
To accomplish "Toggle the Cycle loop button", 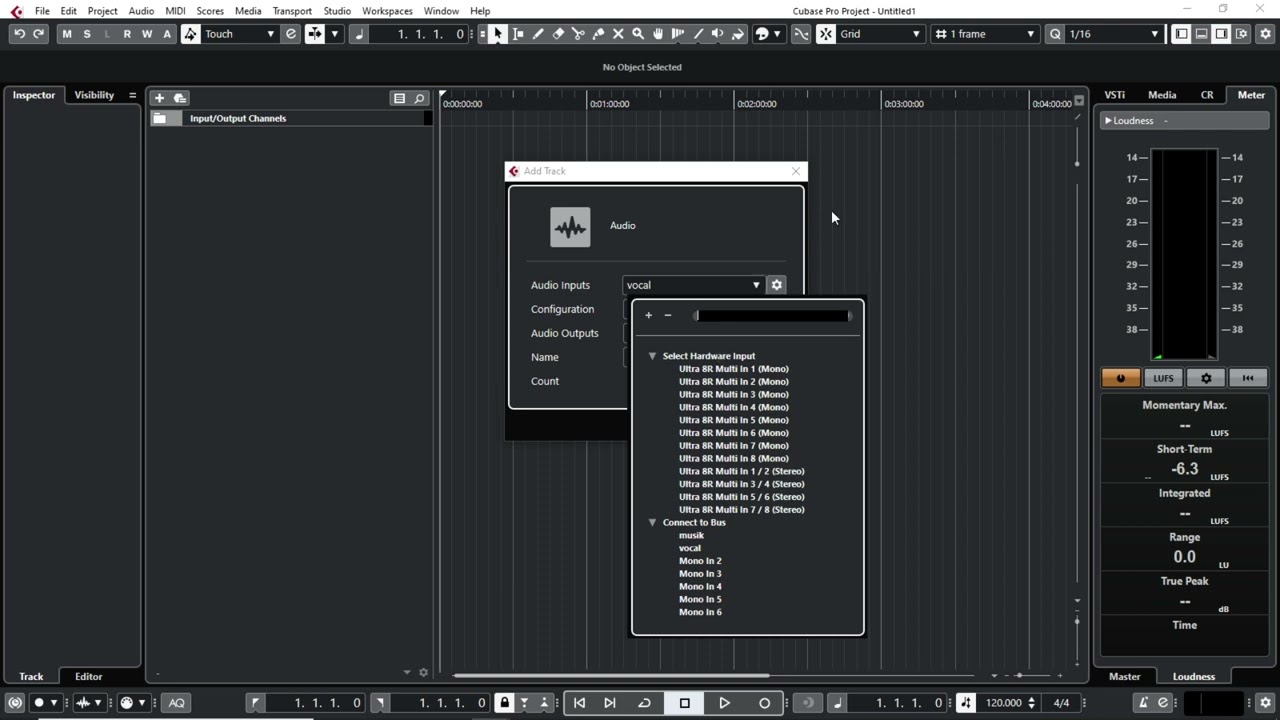I will pyautogui.click(x=645, y=703).
